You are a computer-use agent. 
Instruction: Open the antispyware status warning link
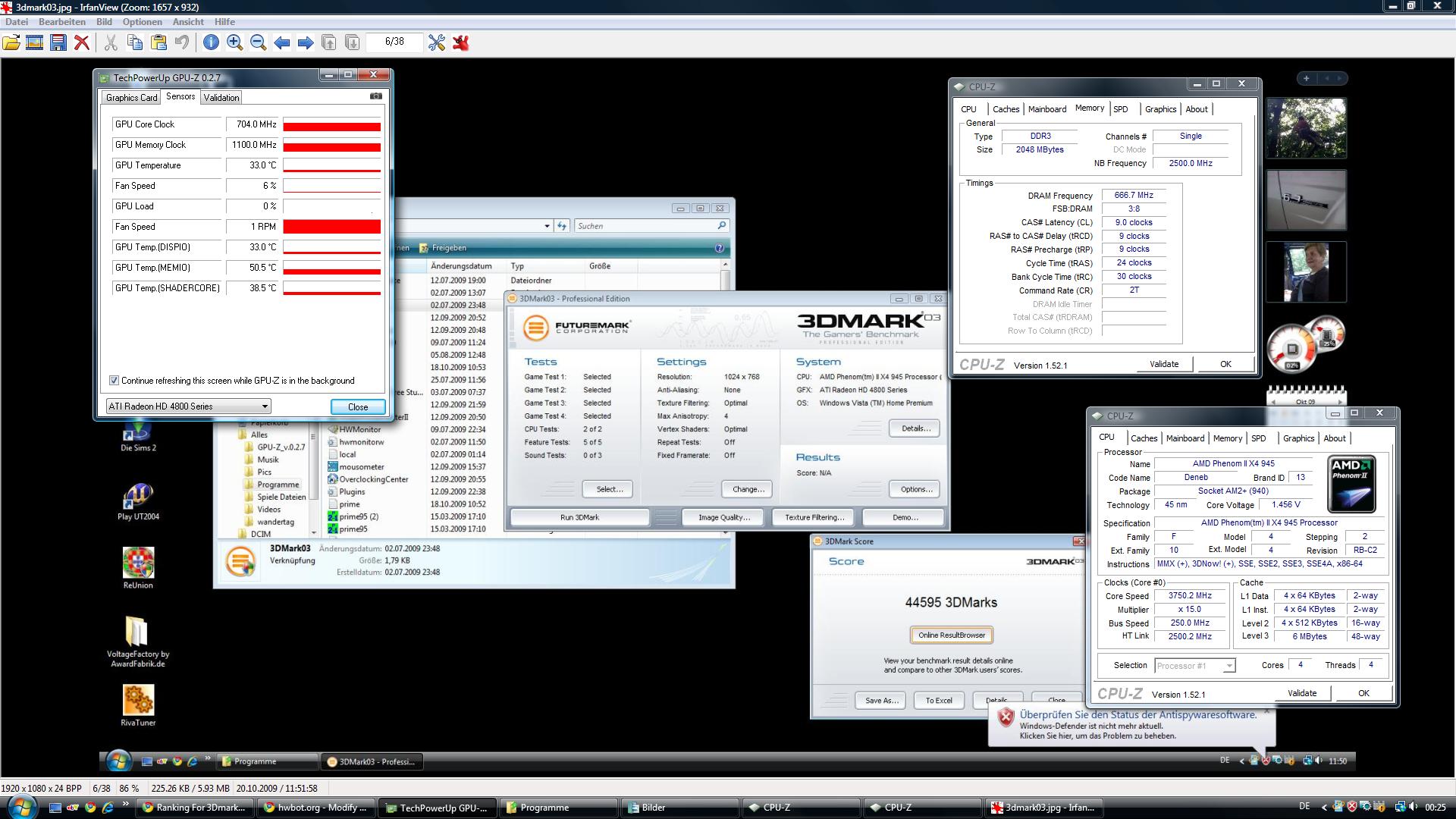1137,715
